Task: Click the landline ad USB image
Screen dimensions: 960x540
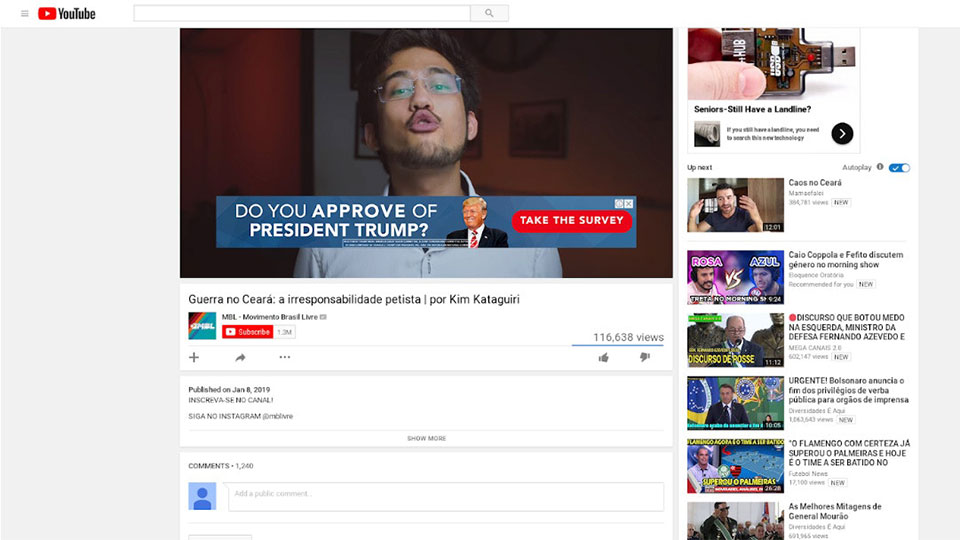Action: click(x=773, y=64)
